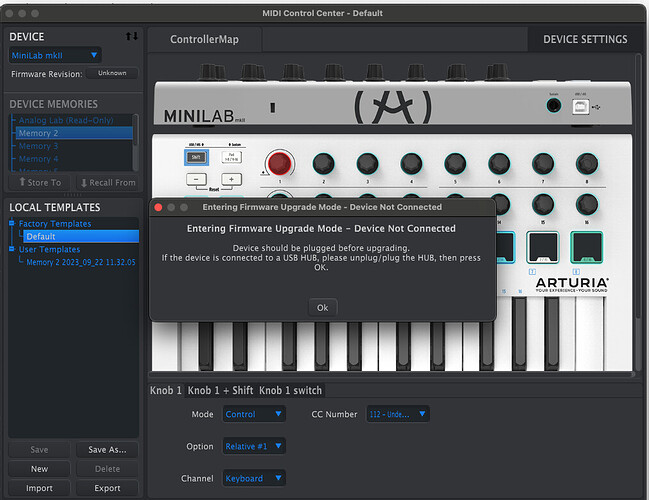The height and width of the screenshot is (500, 649).
Task: Click the horizontal scrollbar below the keyboard
Action: click(x=392, y=374)
